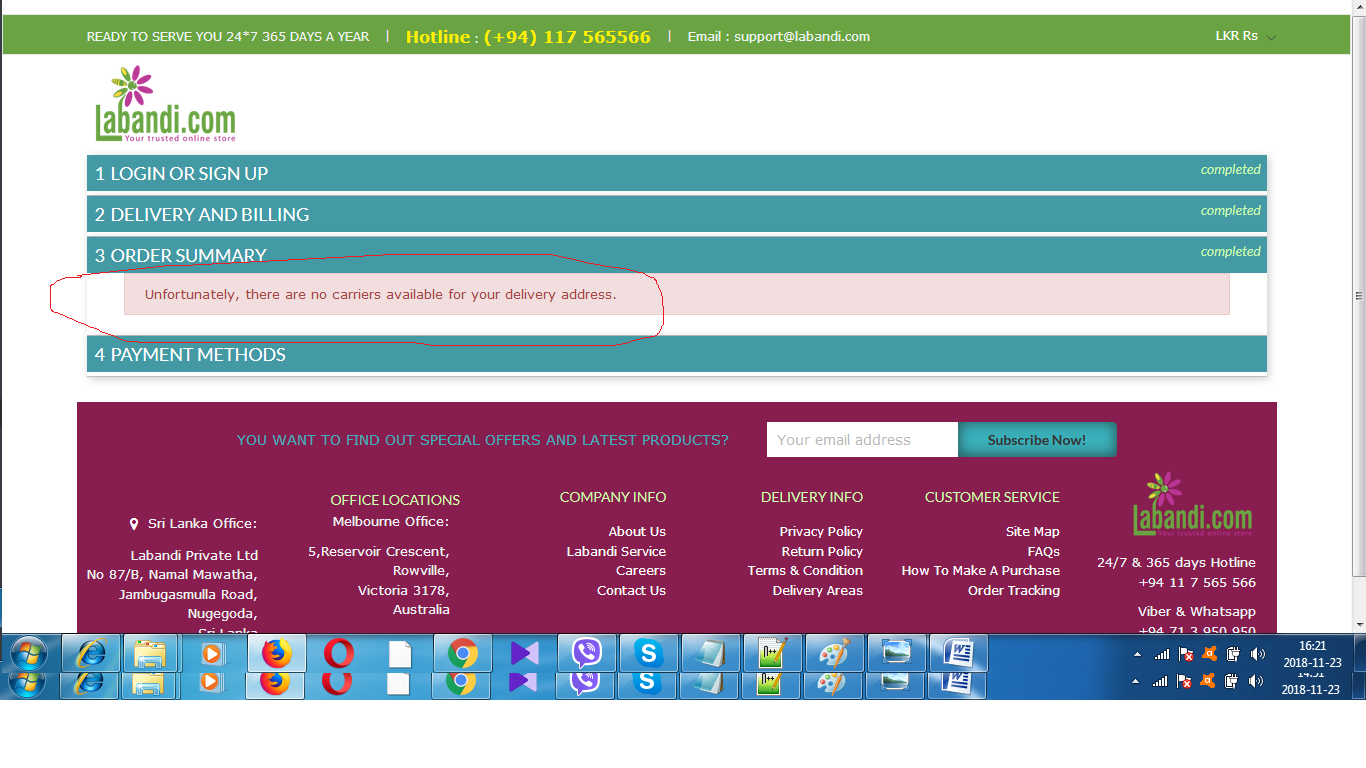Open the LKR Rs currency dropdown
The width and height of the screenshot is (1366, 768).
[x=1245, y=36]
